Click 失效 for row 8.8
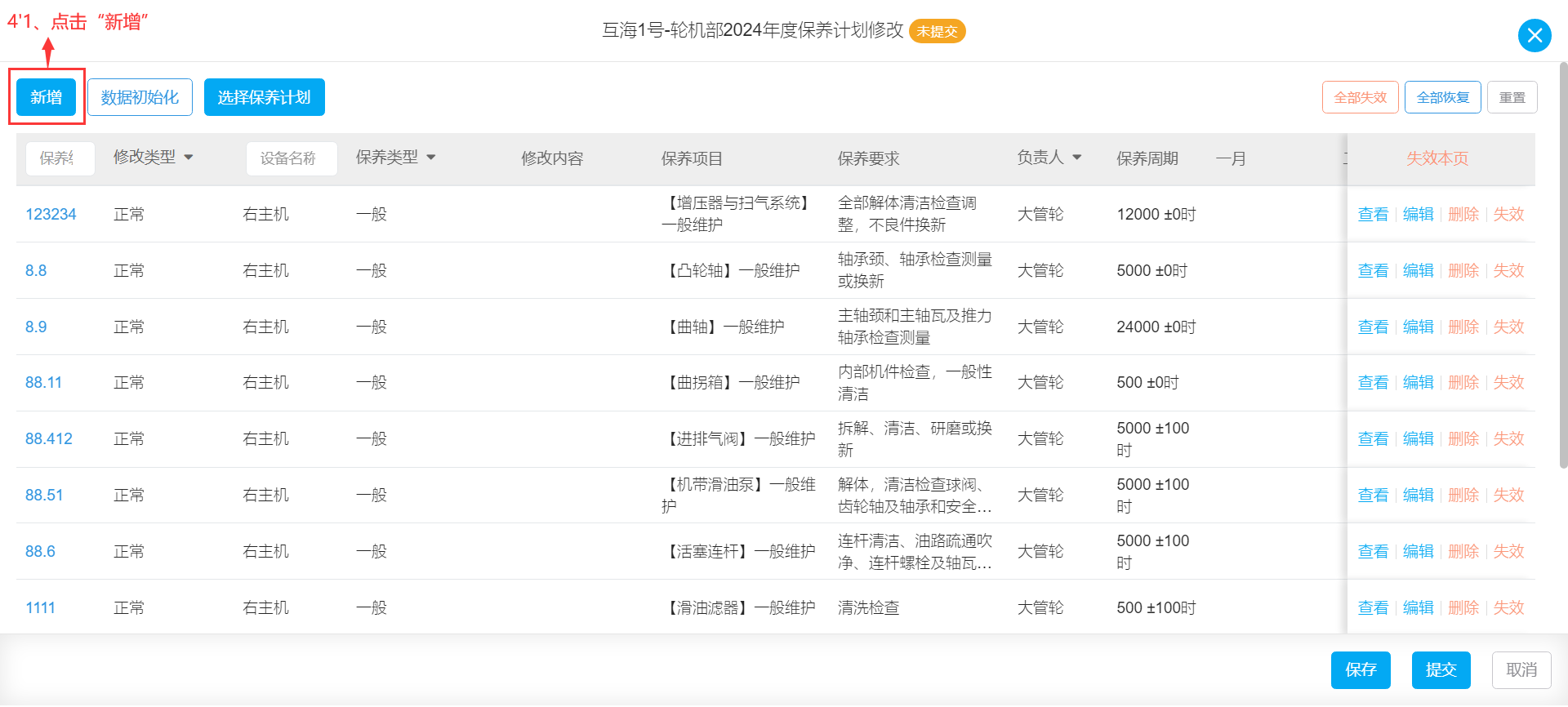Viewport: 1568px width, 707px height. tap(1509, 270)
